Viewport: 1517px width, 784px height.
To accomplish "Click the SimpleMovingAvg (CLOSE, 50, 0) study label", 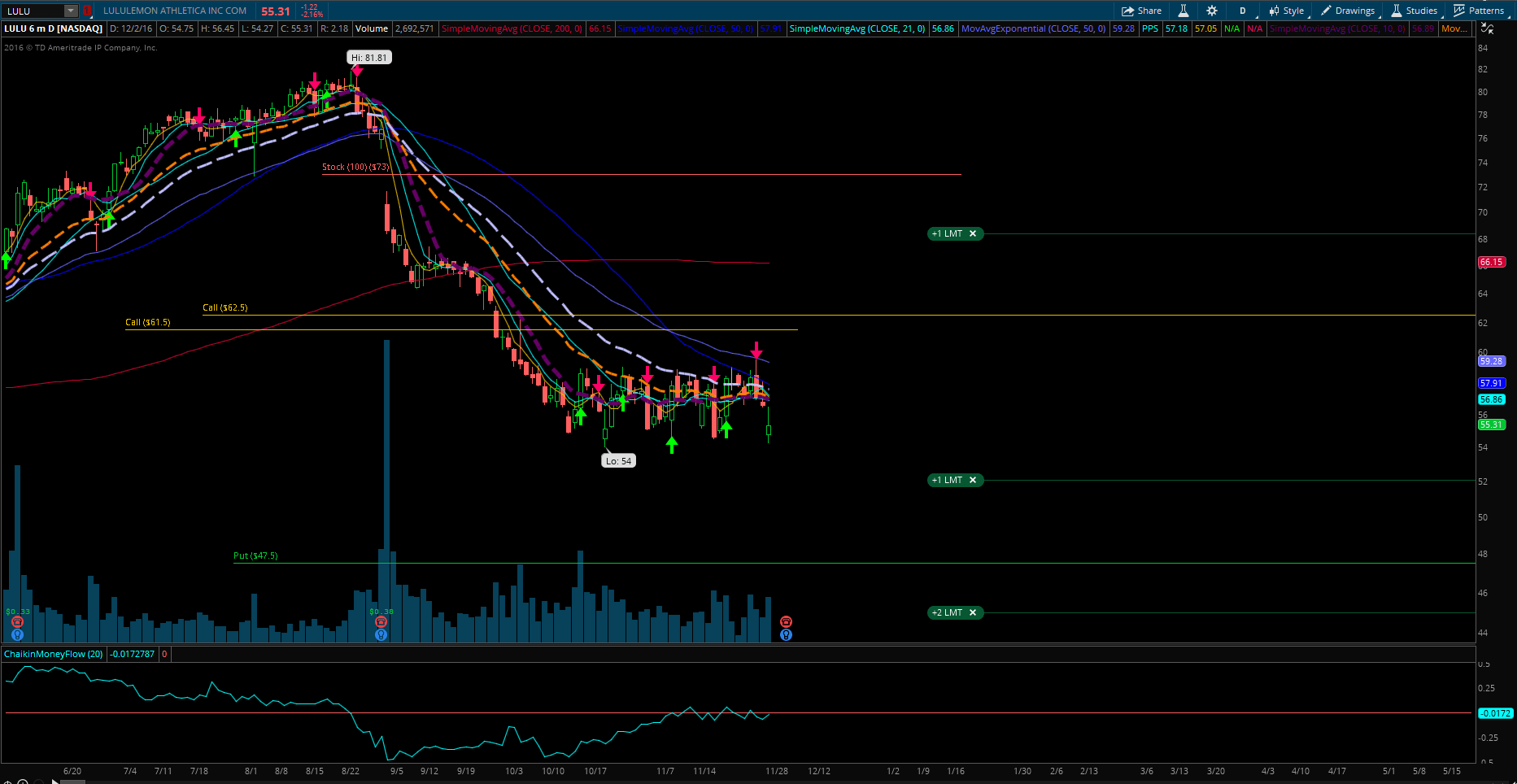I will click(x=686, y=28).
